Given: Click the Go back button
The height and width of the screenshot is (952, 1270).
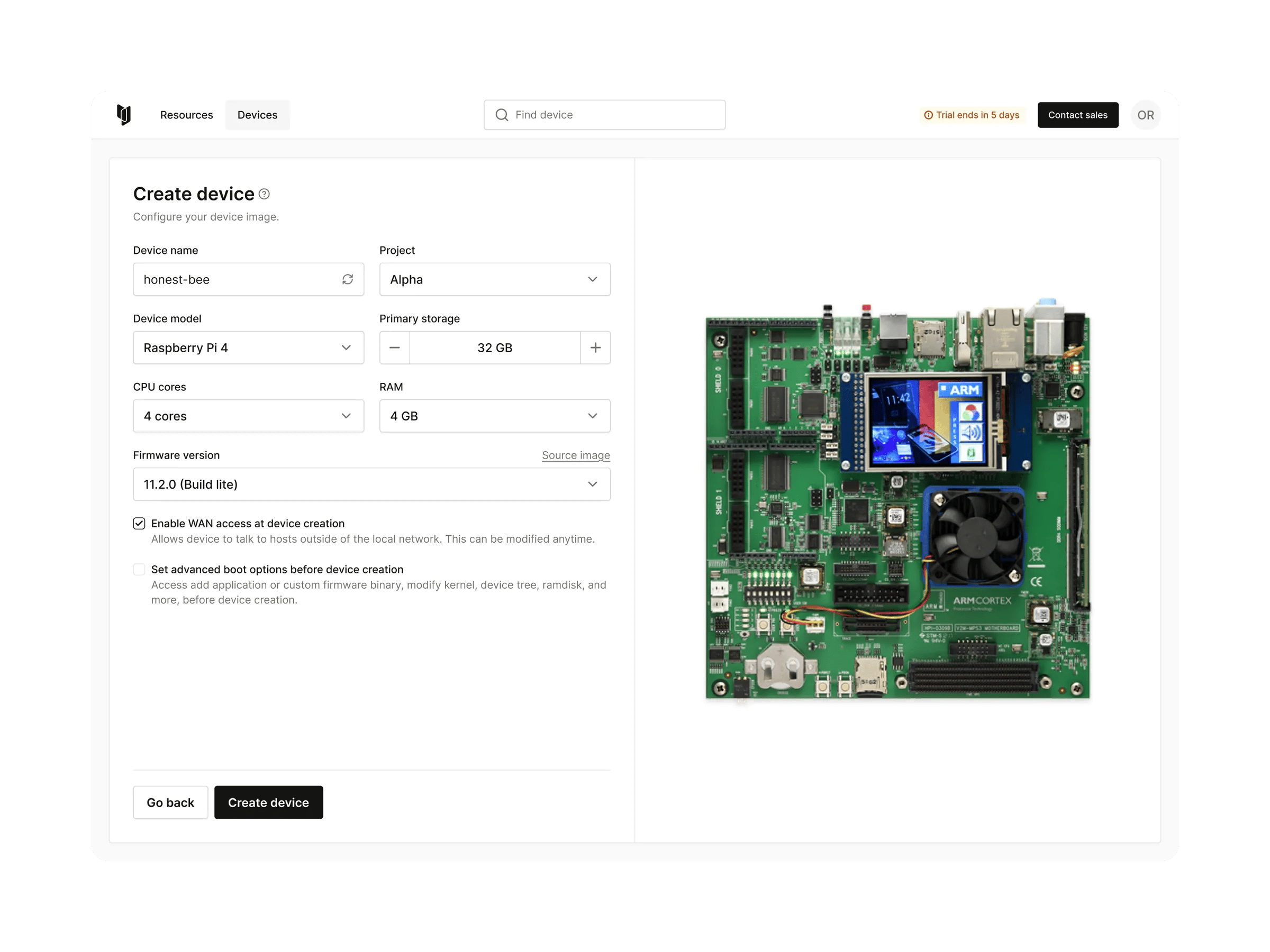Looking at the screenshot, I should tap(170, 802).
